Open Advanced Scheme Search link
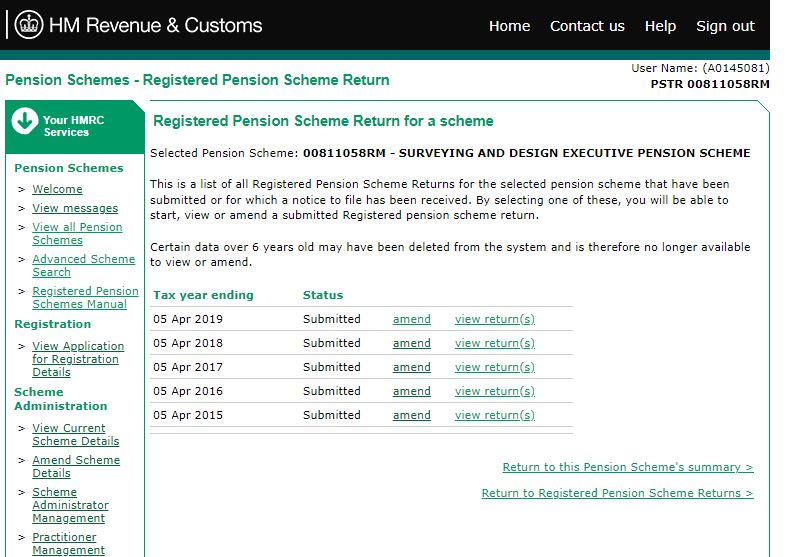Image resolution: width=790 pixels, height=557 pixels. pos(84,265)
